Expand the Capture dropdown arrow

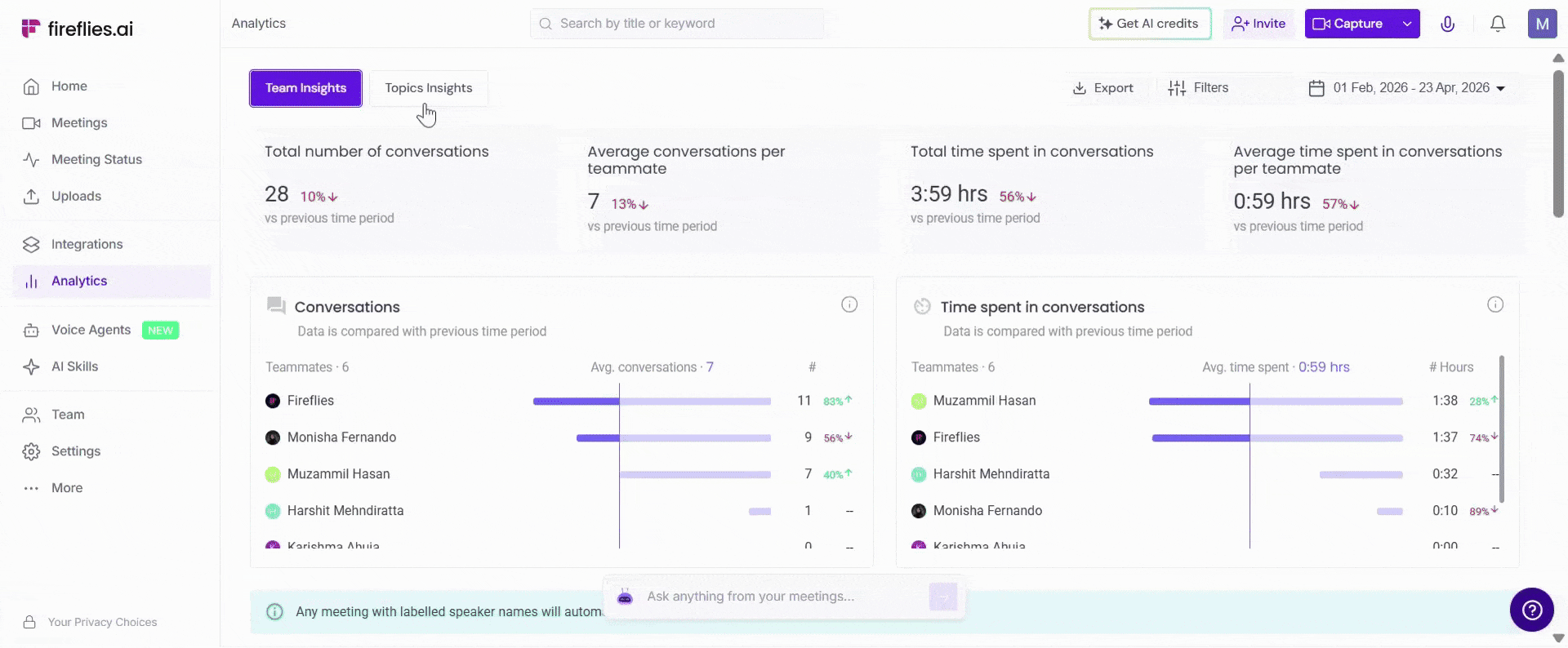click(x=1407, y=24)
